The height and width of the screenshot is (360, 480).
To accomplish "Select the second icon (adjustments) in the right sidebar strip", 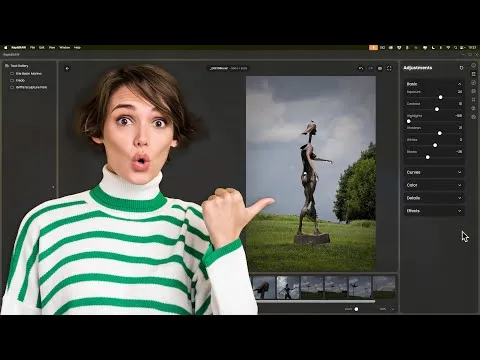I will tap(473, 74).
